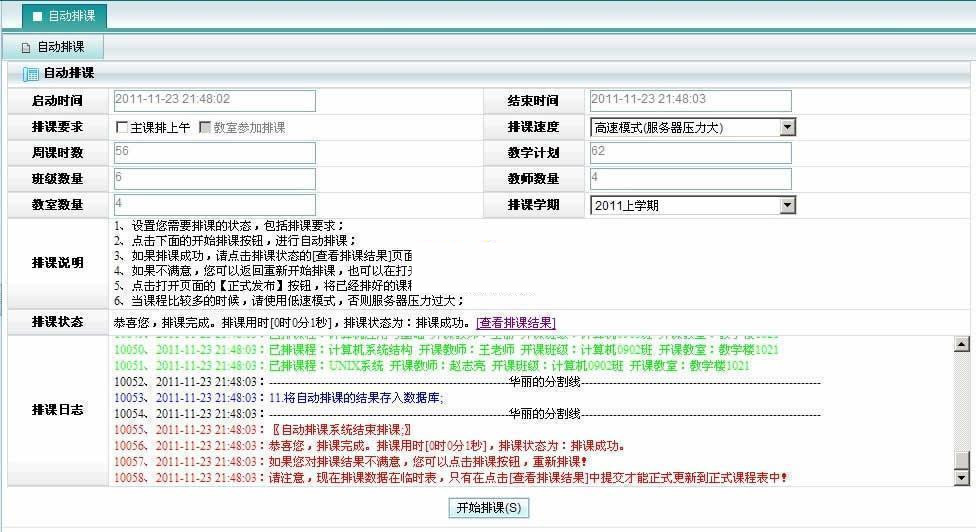
Task: Click the 开始排课(S) button
Action: point(489,508)
